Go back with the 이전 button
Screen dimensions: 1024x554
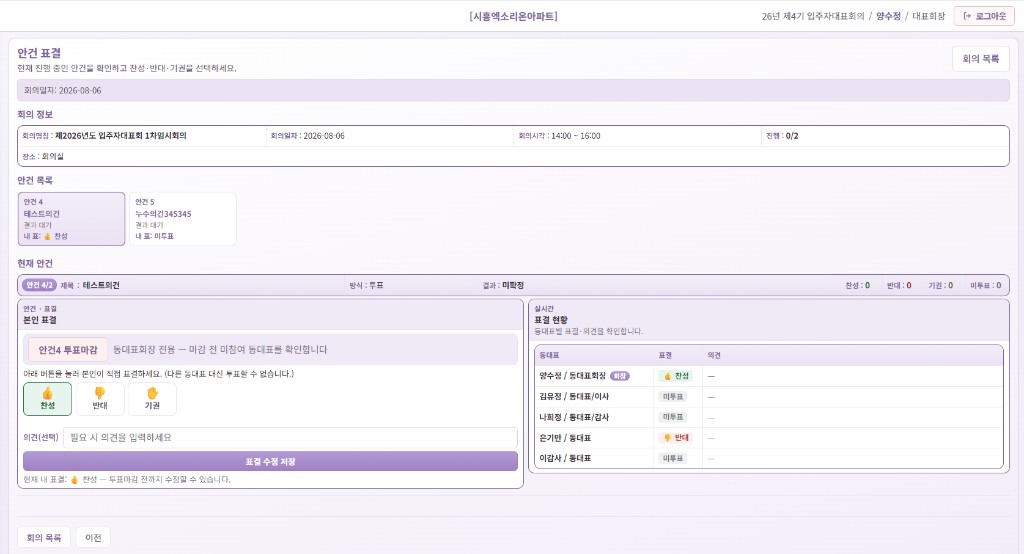(93, 538)
